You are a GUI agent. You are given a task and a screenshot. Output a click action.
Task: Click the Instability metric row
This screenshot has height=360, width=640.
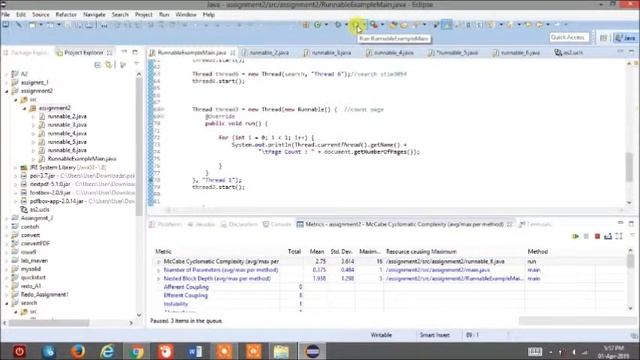coord(176,304)
